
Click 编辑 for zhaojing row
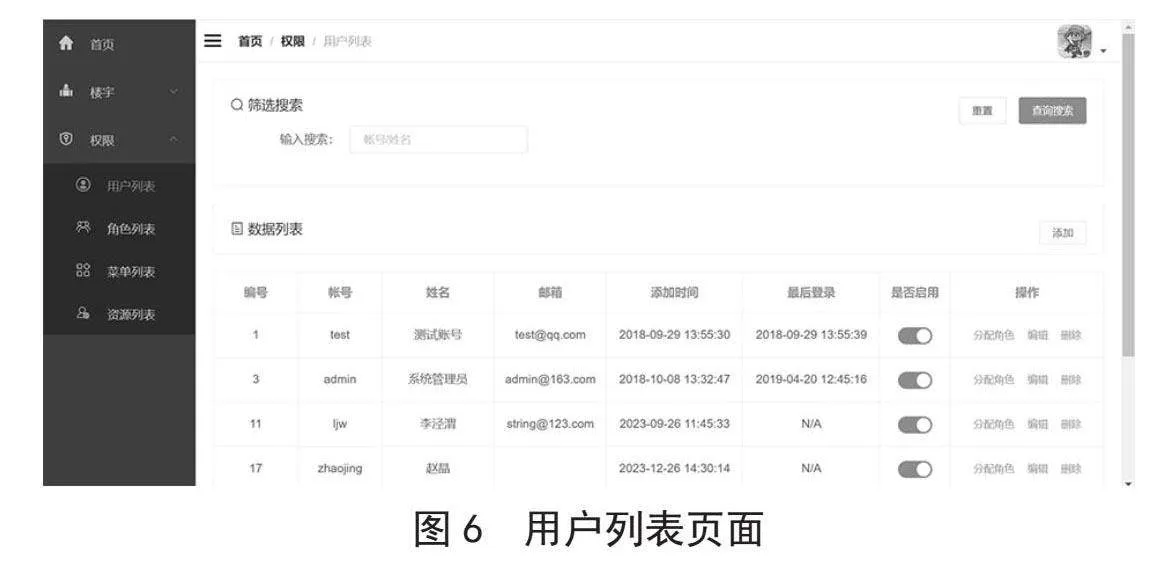(1038, 469)
